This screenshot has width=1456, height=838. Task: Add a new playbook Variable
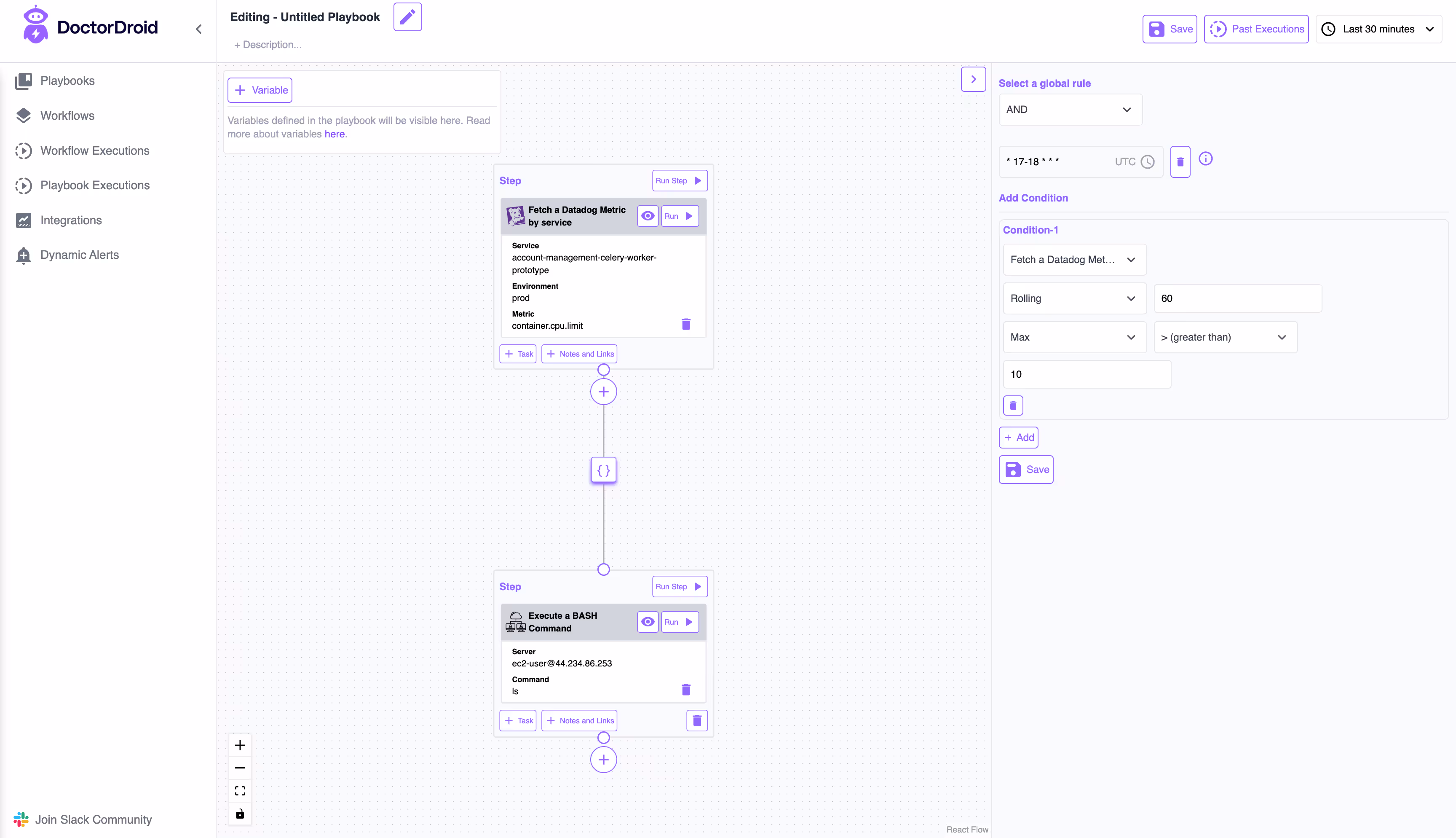(x=260, y=90)
